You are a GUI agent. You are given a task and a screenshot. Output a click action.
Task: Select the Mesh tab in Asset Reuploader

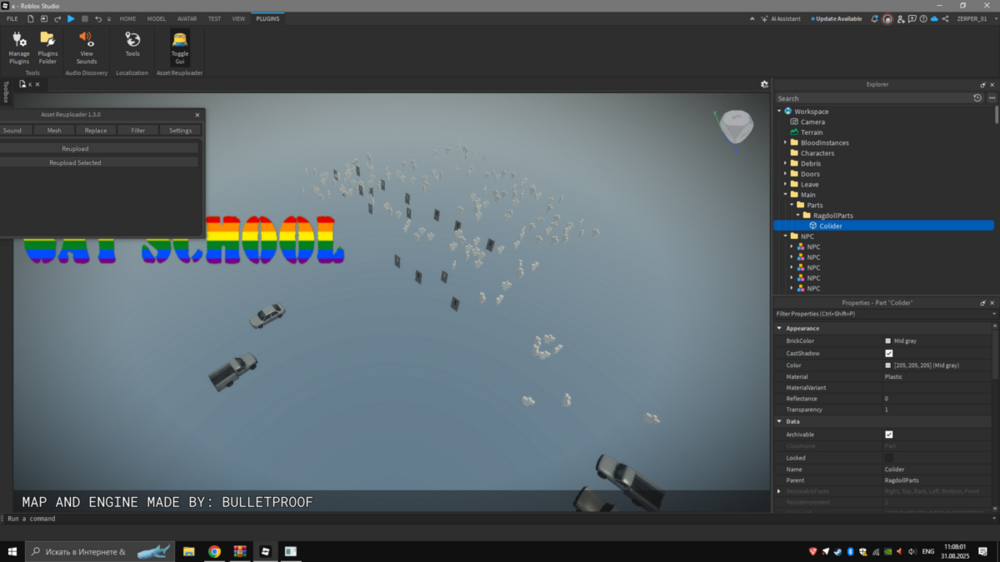tap(54, 130)
